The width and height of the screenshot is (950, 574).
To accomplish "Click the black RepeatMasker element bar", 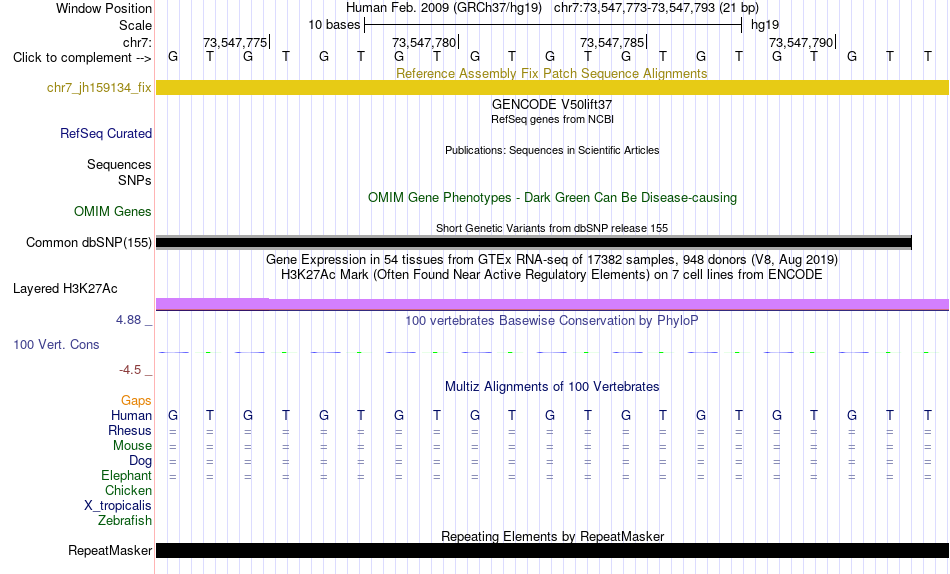I will click(552, 550).
